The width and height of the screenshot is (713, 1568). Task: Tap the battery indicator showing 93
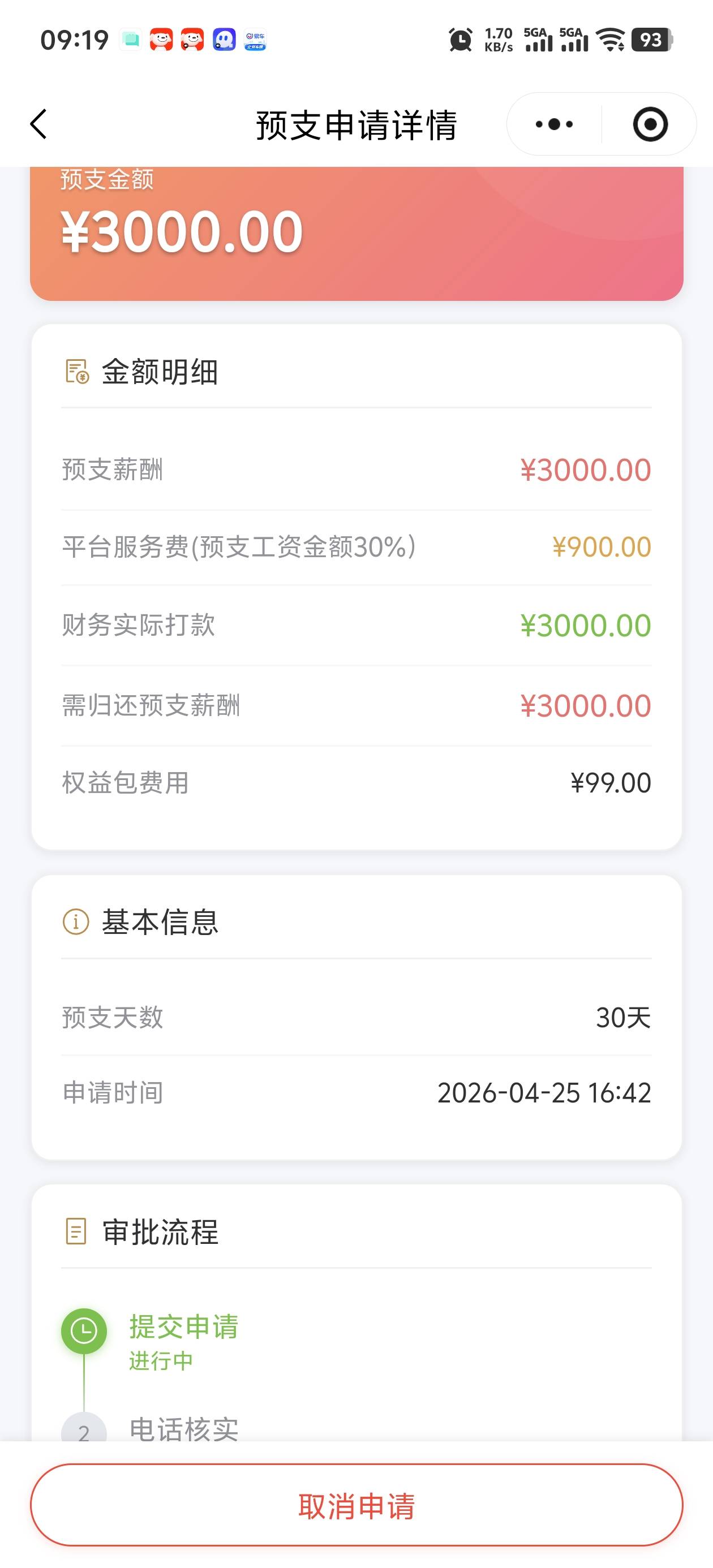point(652,40)
